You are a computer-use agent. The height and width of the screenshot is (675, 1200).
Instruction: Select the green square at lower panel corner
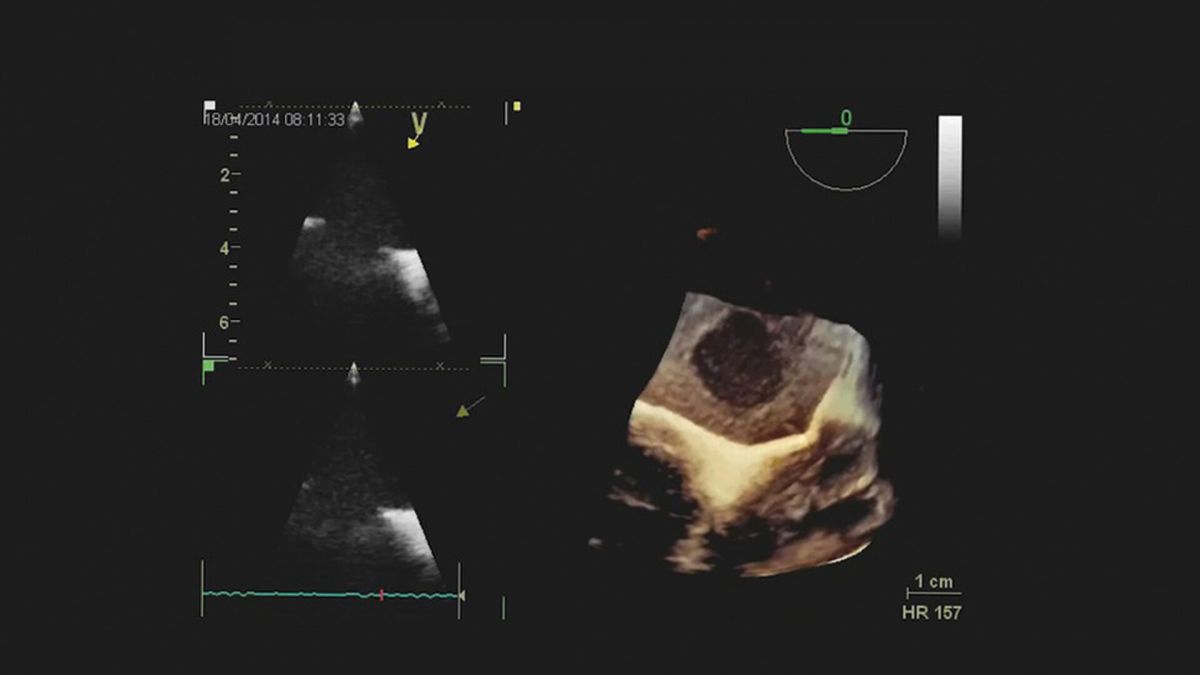209,367
